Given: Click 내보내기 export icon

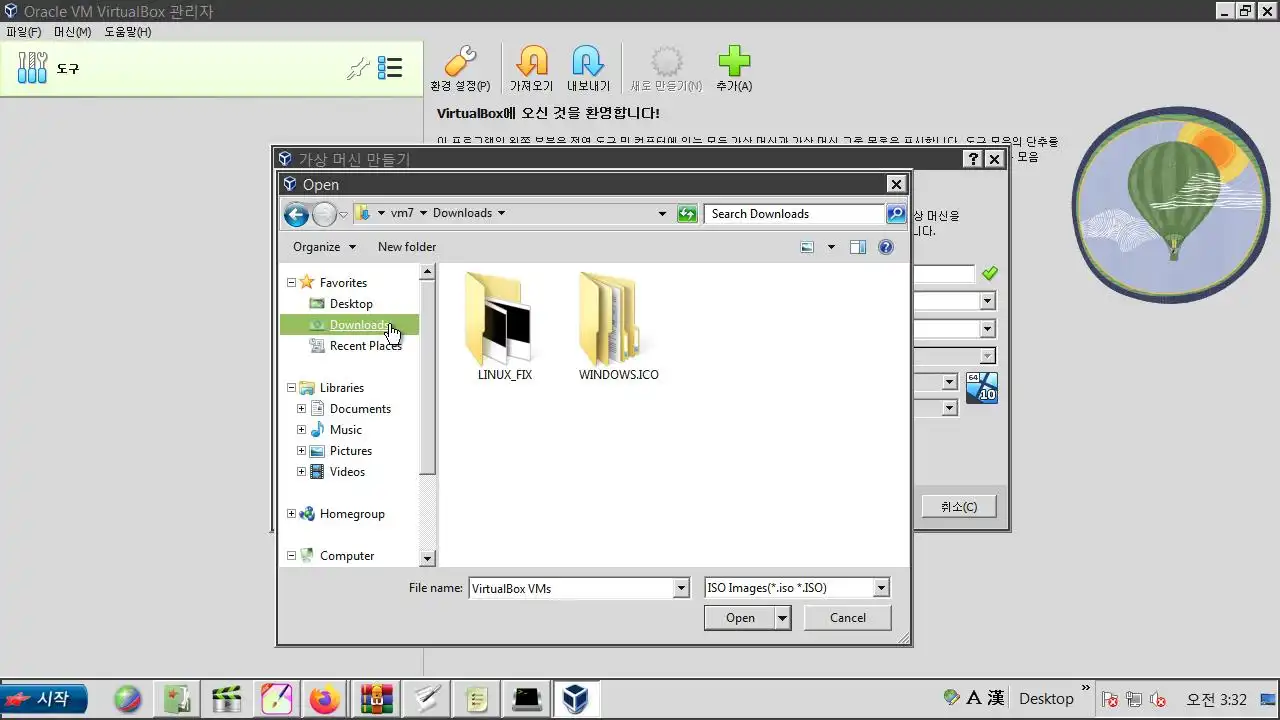Looking at the screenshot, I should coord(589,69).
